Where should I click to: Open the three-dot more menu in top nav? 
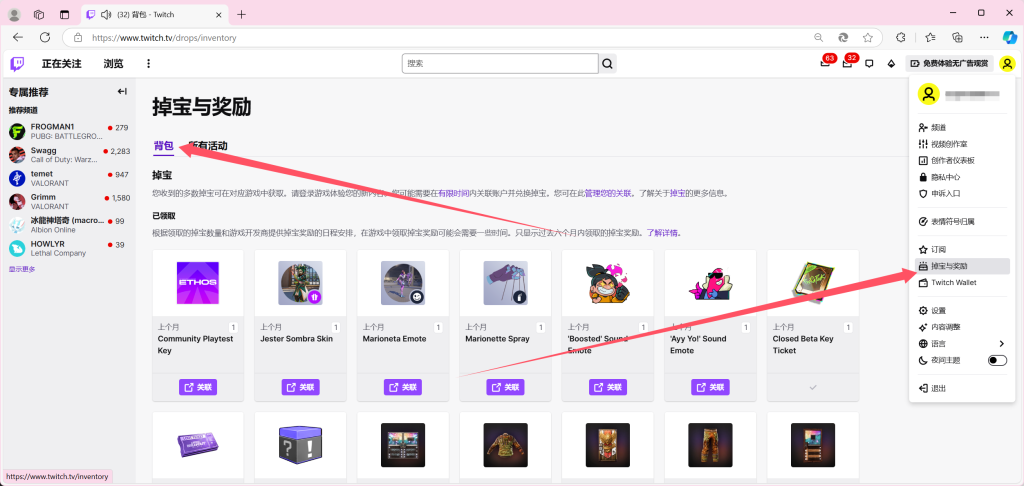coord(148,63)
